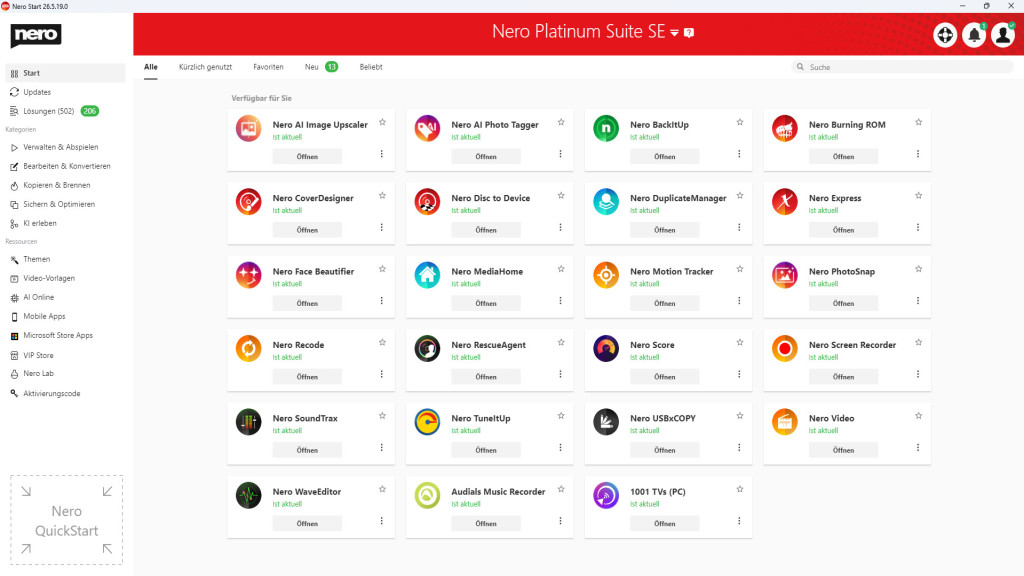The image size is (1024, 576).
Task: Toggle the favorite star on 1001 TVs
Action: (x=739, y=487)
